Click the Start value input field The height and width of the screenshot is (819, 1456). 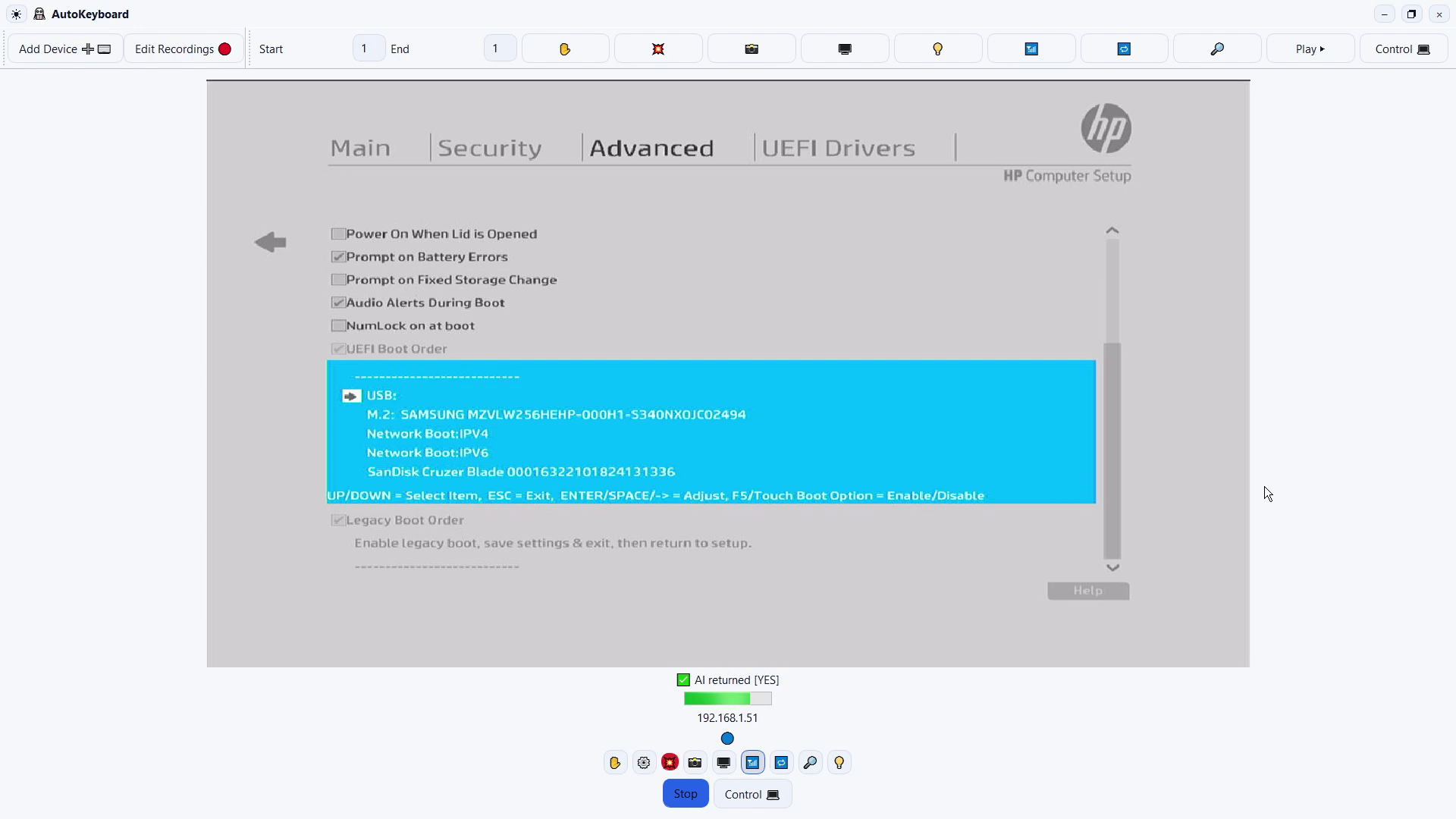(367, 48)
